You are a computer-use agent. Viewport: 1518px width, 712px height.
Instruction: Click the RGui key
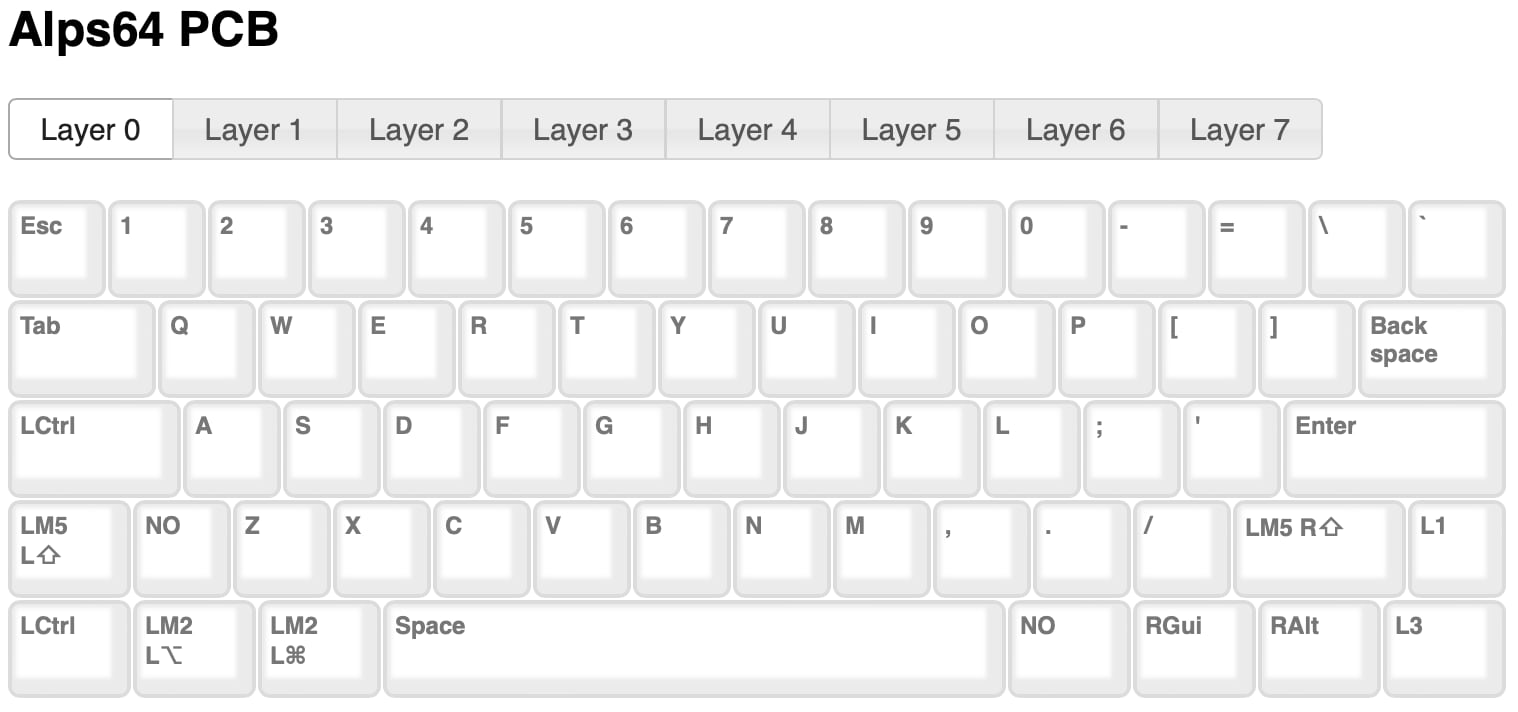point(1194,648)
